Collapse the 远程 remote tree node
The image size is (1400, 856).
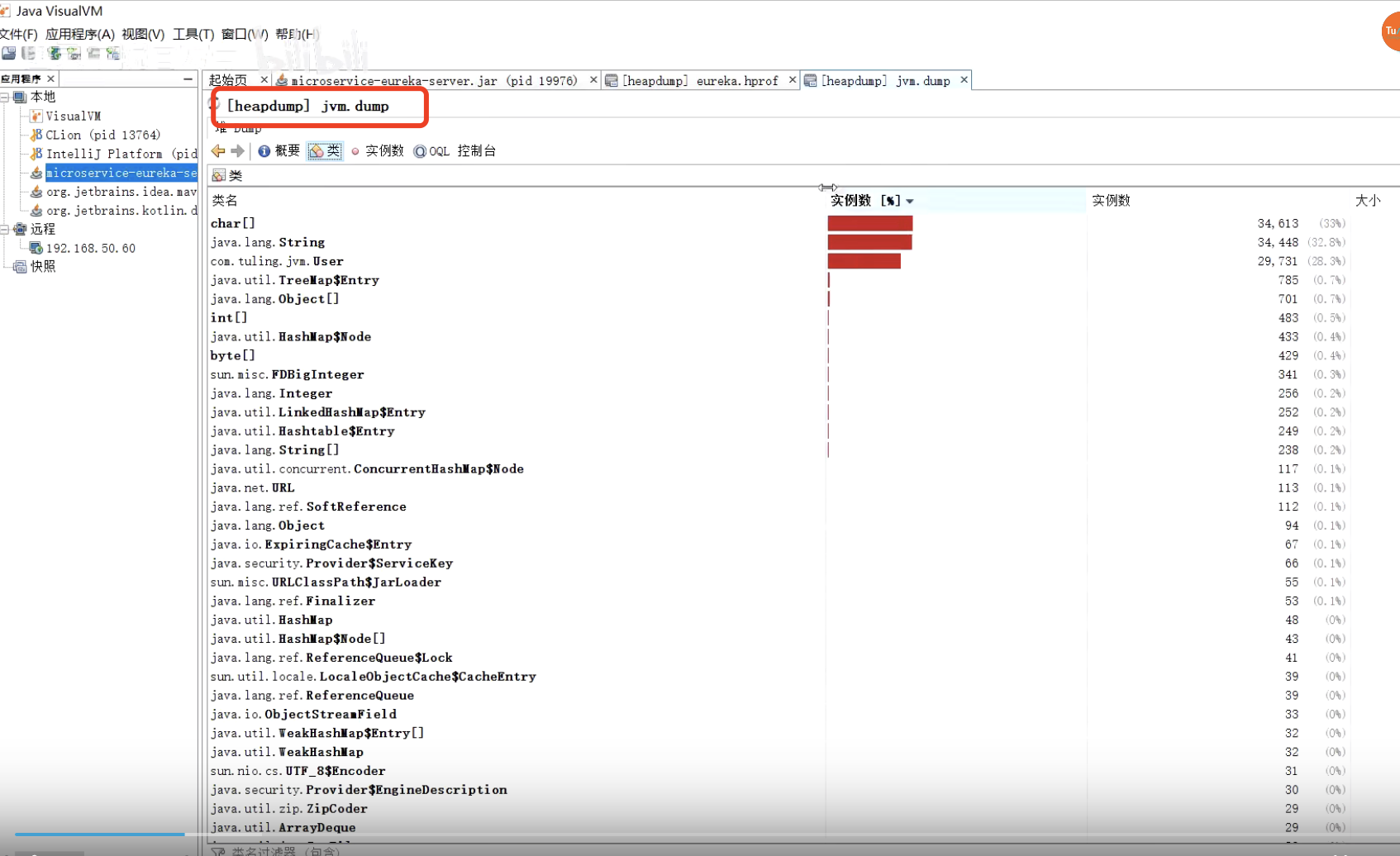click(x=5, y=230)
